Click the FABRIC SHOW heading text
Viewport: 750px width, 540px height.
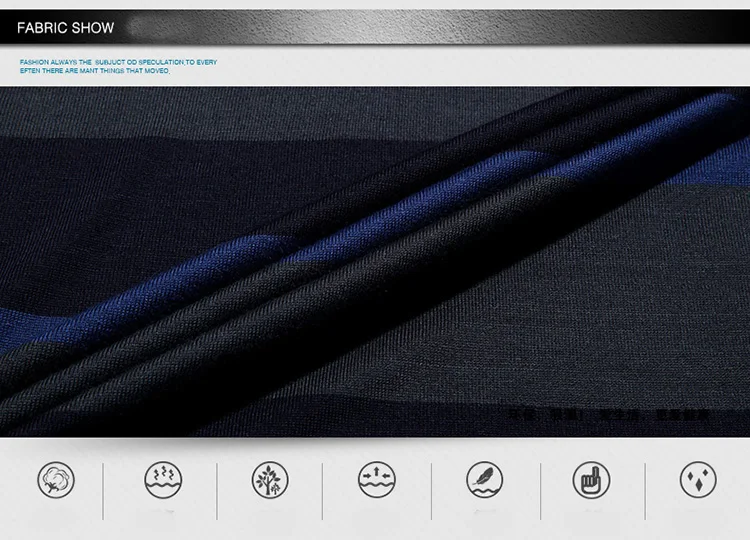(x=66, y=28)
